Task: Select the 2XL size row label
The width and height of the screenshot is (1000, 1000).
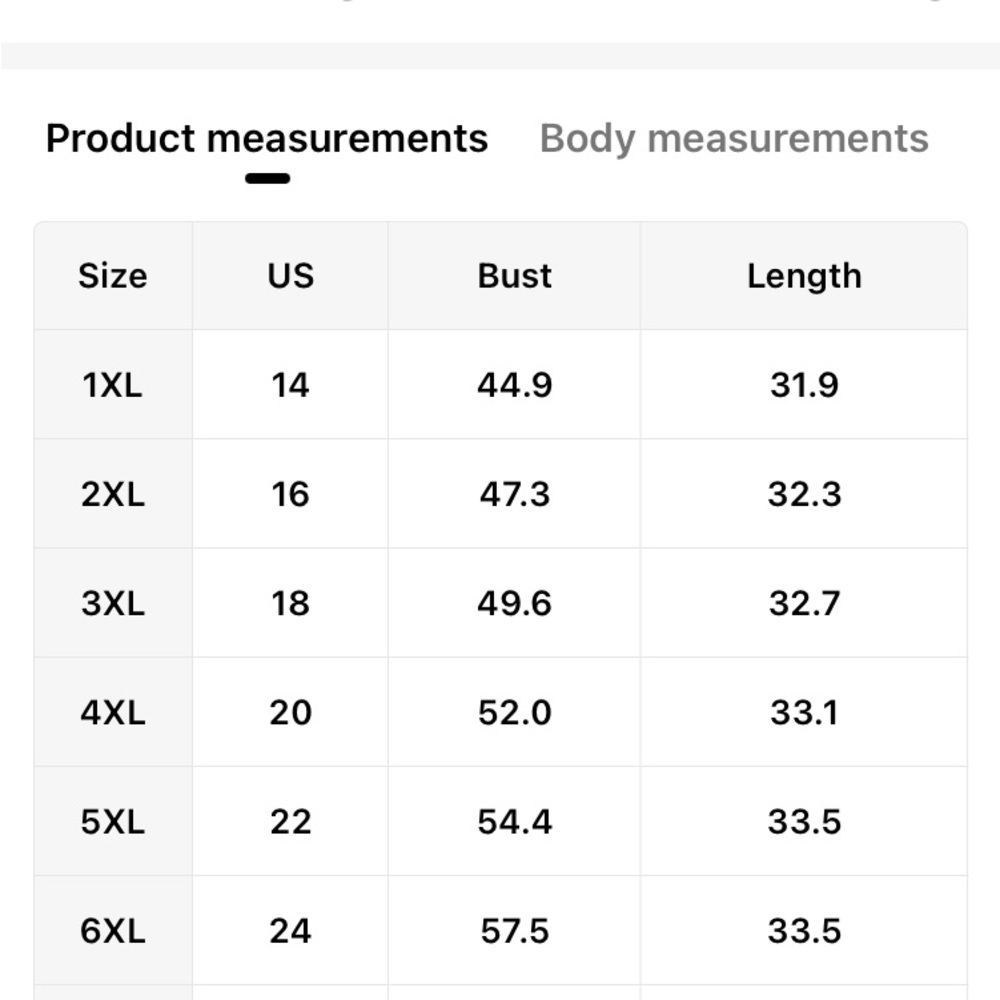Action: [113, 494]
